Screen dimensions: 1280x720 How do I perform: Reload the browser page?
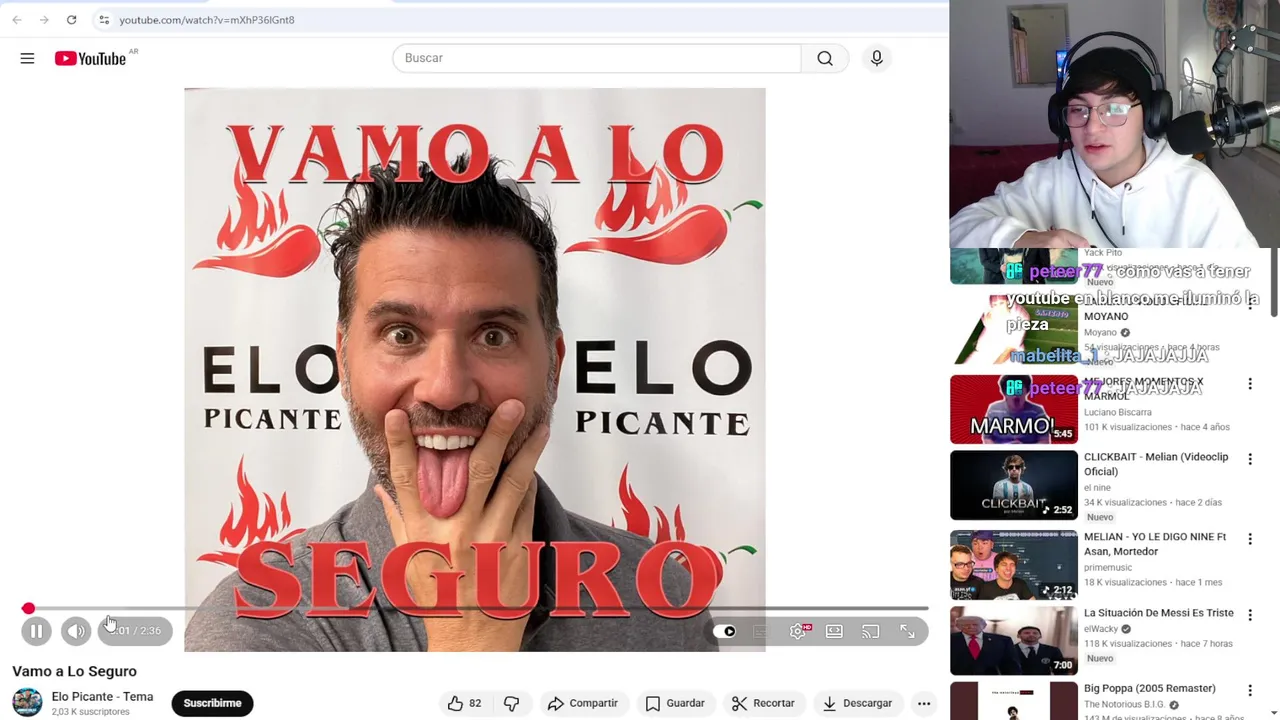point(71,20)
